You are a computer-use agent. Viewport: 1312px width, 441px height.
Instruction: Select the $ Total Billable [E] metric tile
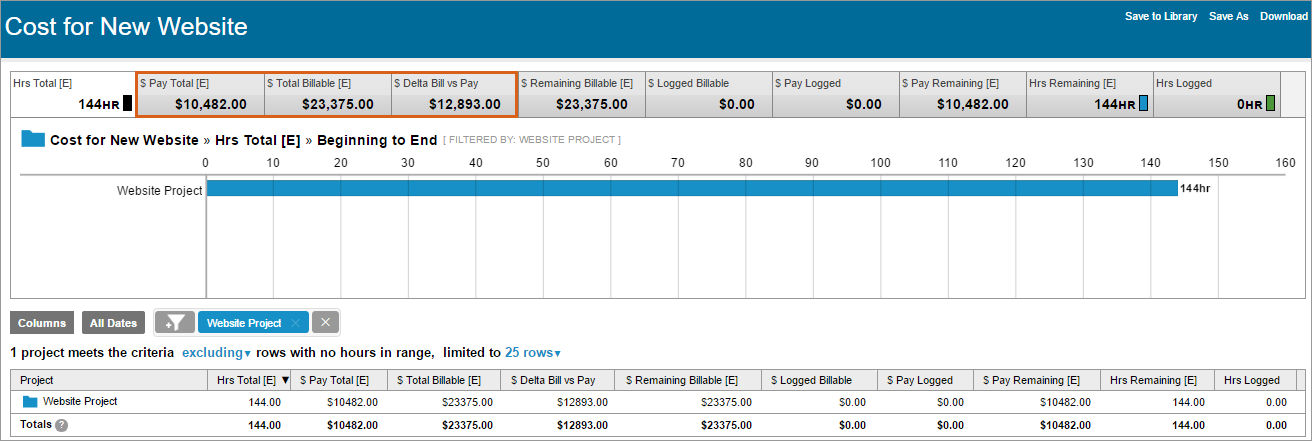pos(327,93)
